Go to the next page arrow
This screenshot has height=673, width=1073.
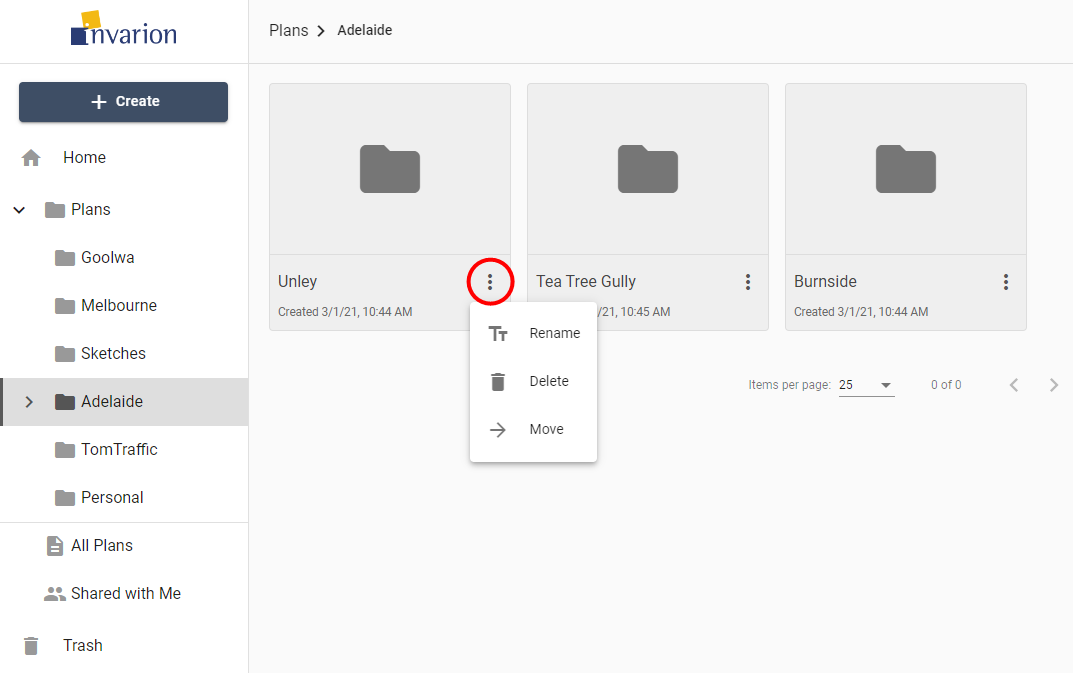click(1054, 385)
